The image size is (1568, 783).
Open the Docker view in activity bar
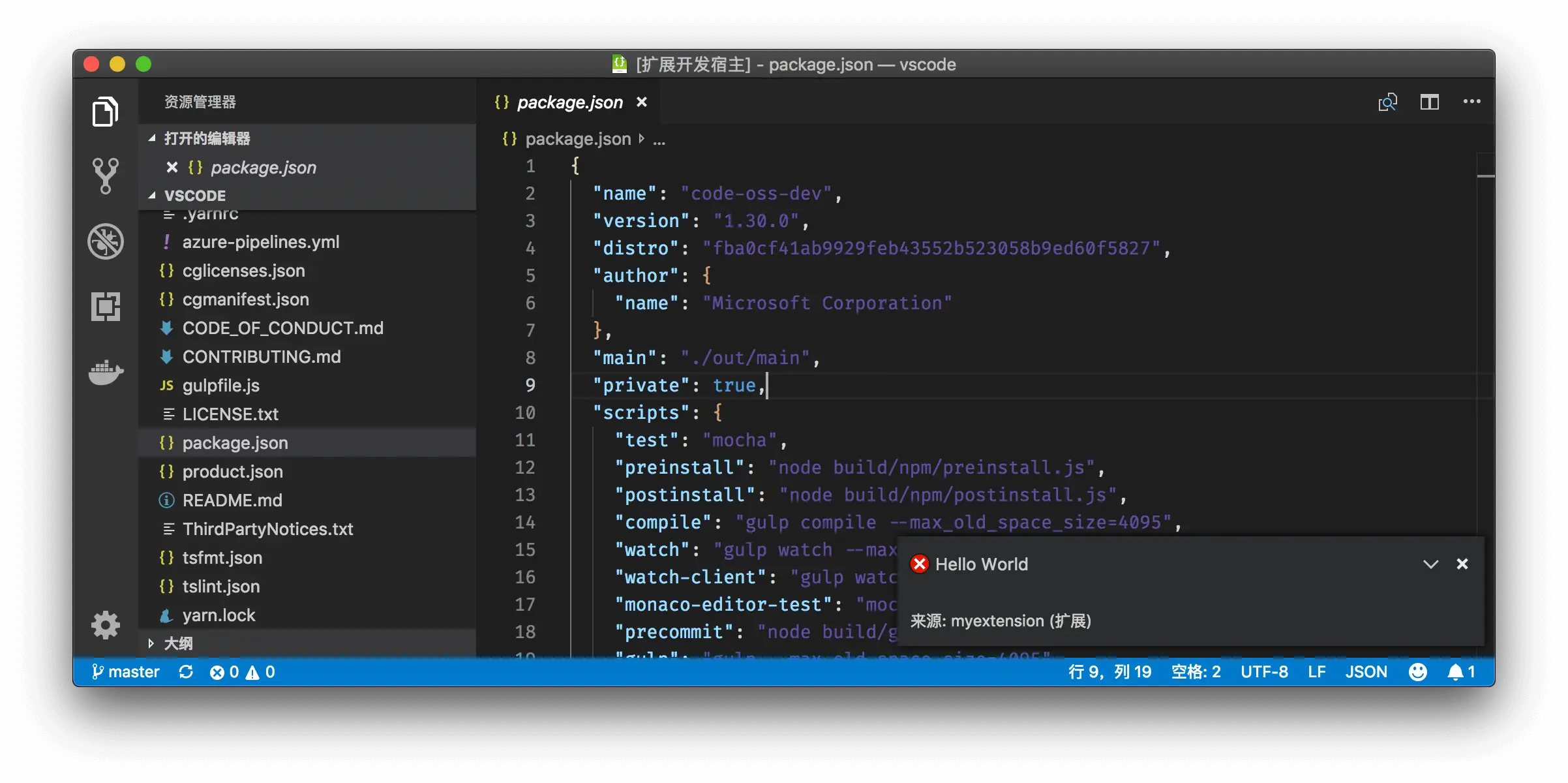click(x=105, y=372)
